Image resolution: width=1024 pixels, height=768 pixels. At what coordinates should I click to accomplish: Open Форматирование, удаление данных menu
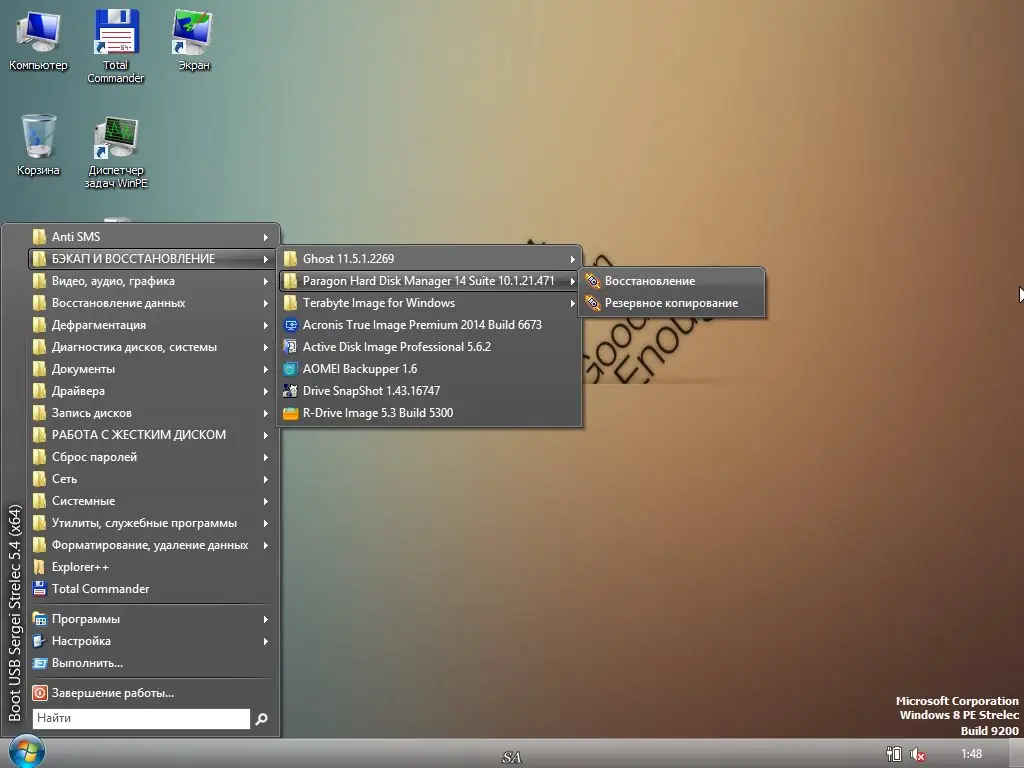click(152, 545)
